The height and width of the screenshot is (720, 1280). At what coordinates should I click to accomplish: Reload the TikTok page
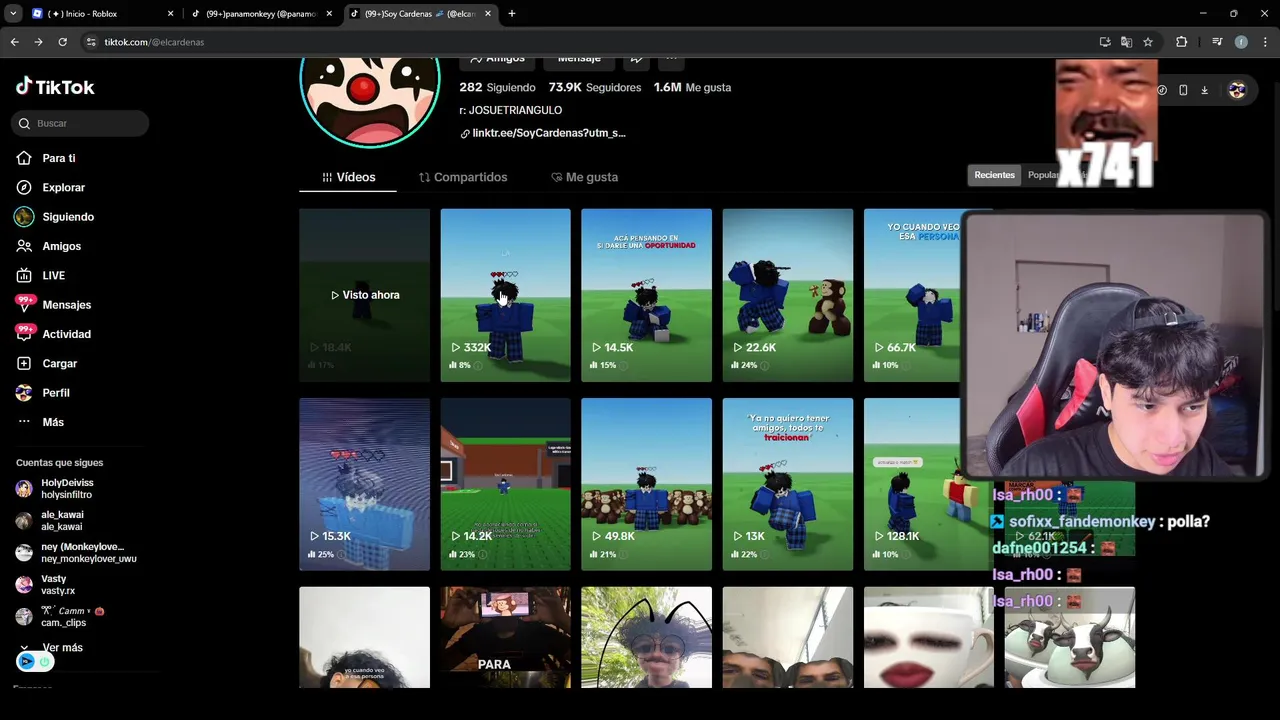point(62,42)
